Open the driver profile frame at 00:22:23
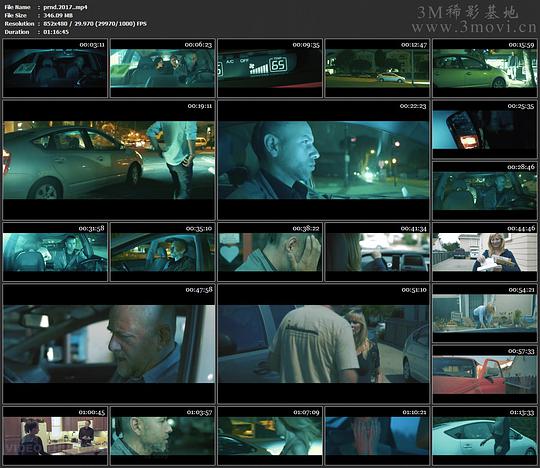This screenshot has width=540, height=468. 324,160
